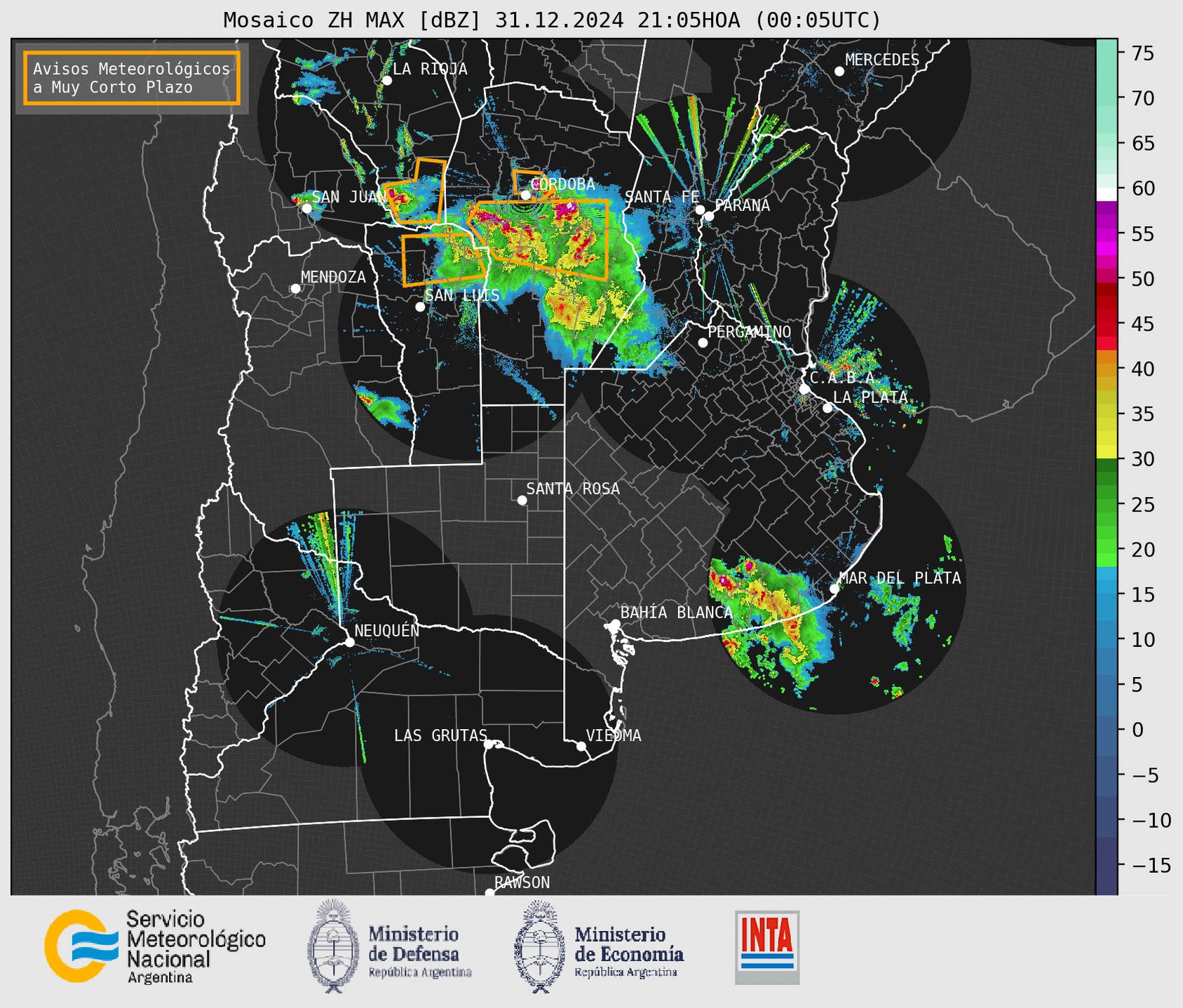
Task: Select the SANTA FE city label
Action: 662,197
